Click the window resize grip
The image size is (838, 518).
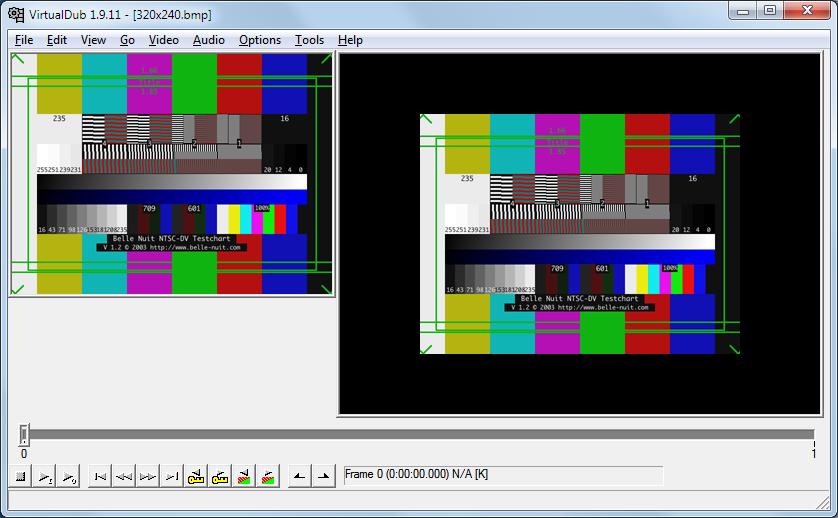(823, 502)
